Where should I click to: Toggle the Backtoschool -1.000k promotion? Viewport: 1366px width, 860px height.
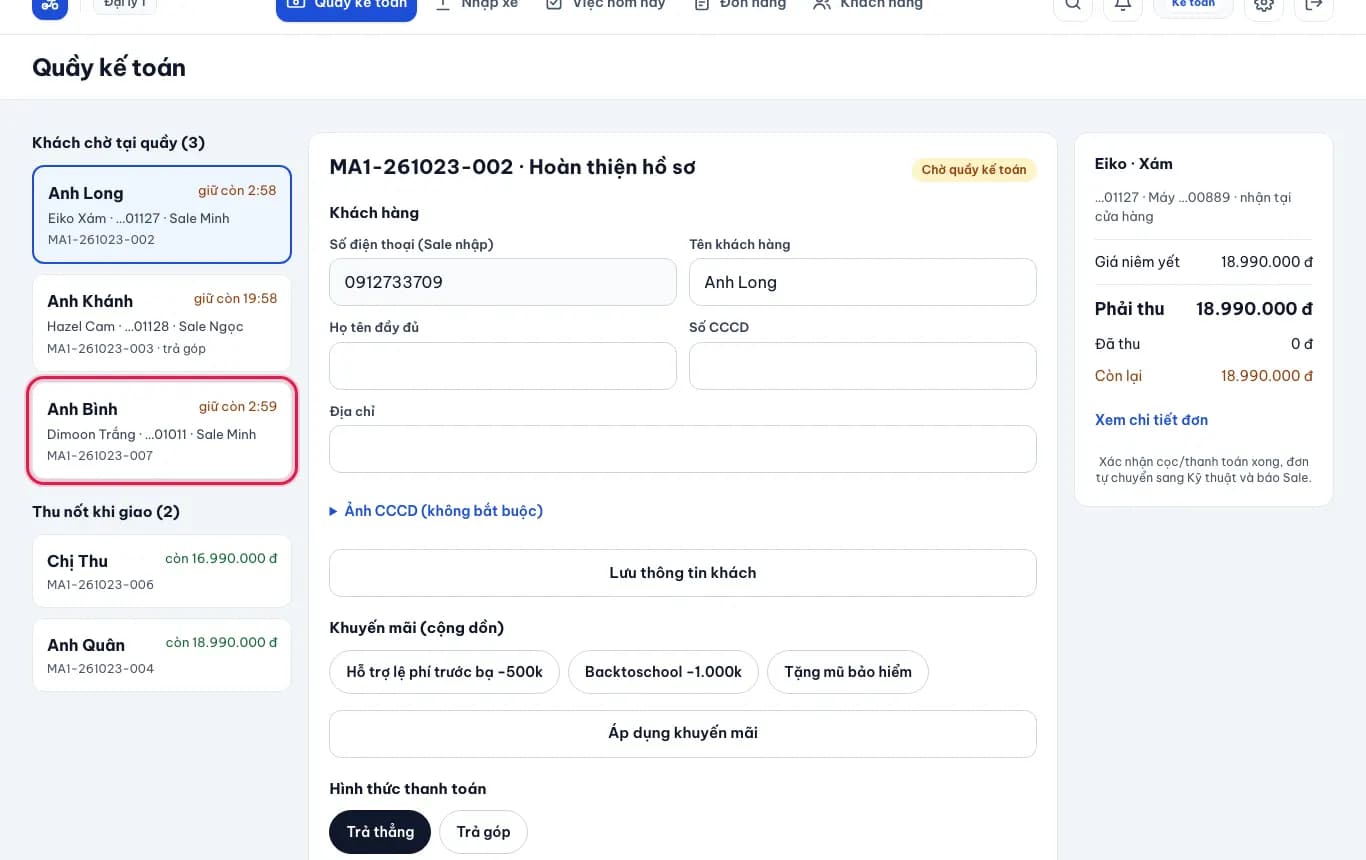(x=663, y=672)
